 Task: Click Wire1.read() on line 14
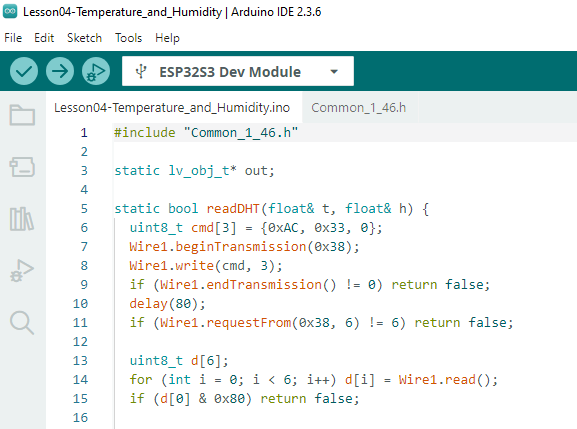tap(444, 380)
